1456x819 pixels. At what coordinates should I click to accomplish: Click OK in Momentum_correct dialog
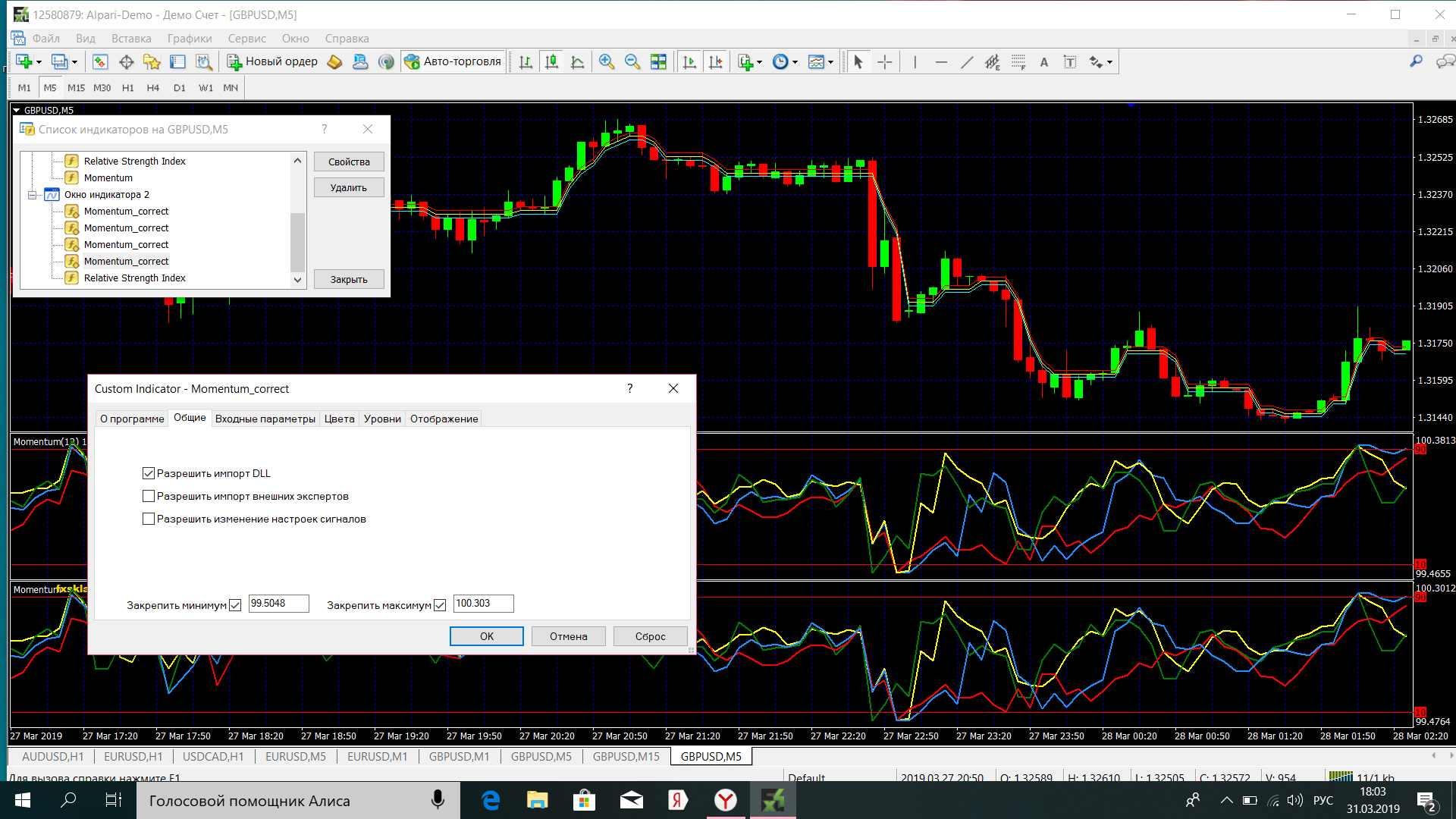(x=487, y=636)
